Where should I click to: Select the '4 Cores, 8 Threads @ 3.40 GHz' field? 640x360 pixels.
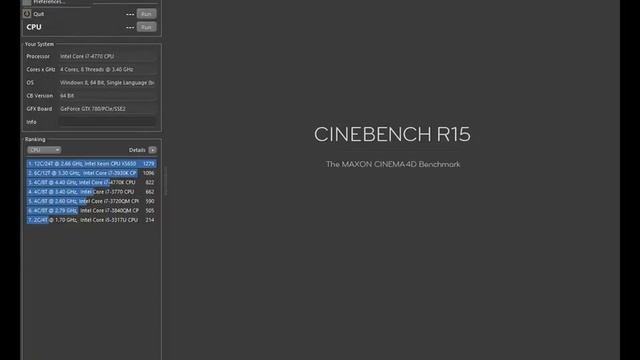click(107, 69)
